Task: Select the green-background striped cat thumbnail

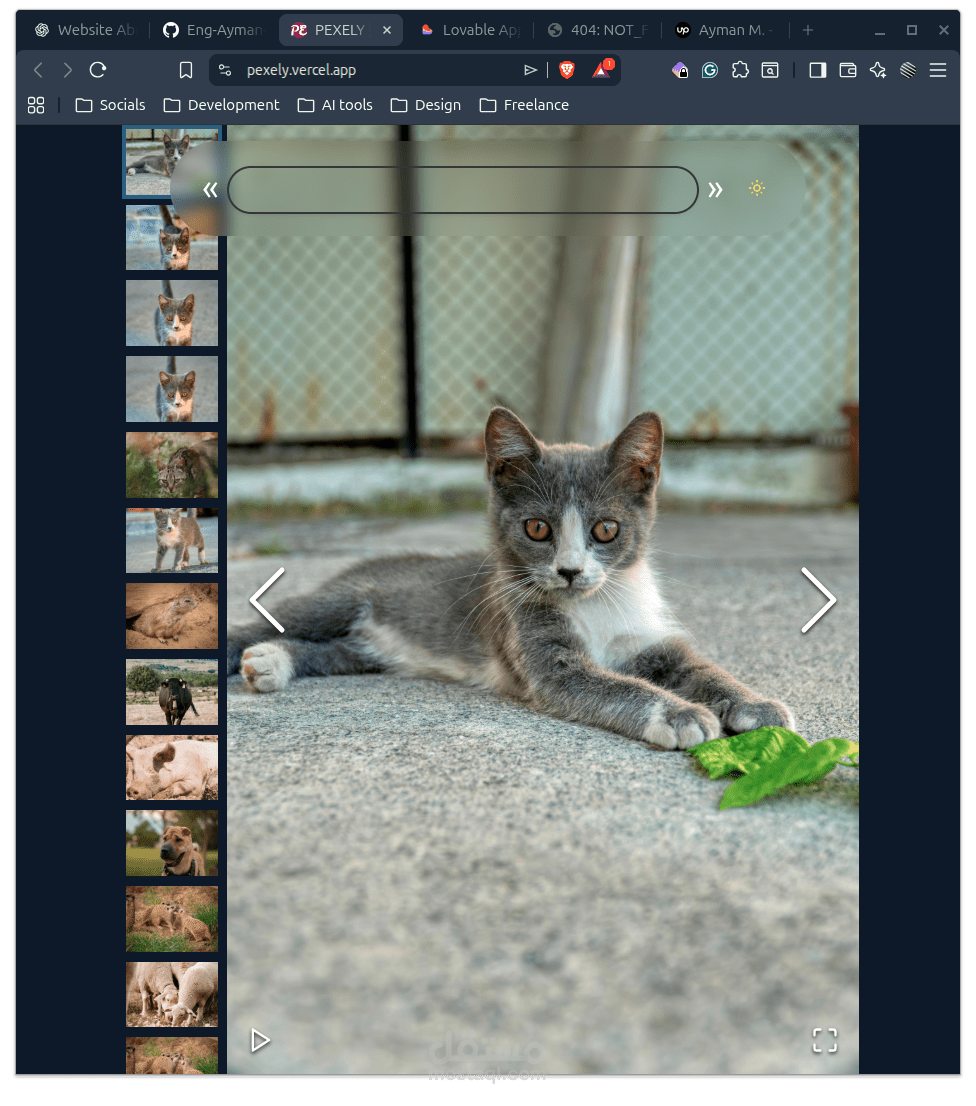Action: tap(172, 465)
